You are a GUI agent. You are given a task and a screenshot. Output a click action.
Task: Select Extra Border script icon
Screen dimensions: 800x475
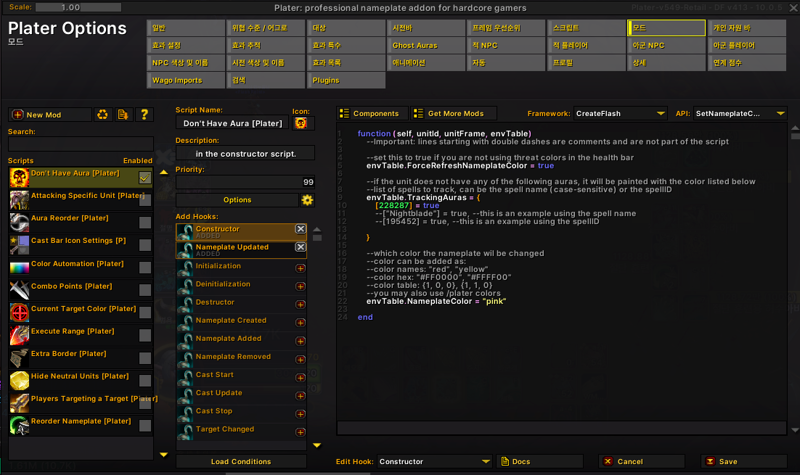tap(19, 358)
